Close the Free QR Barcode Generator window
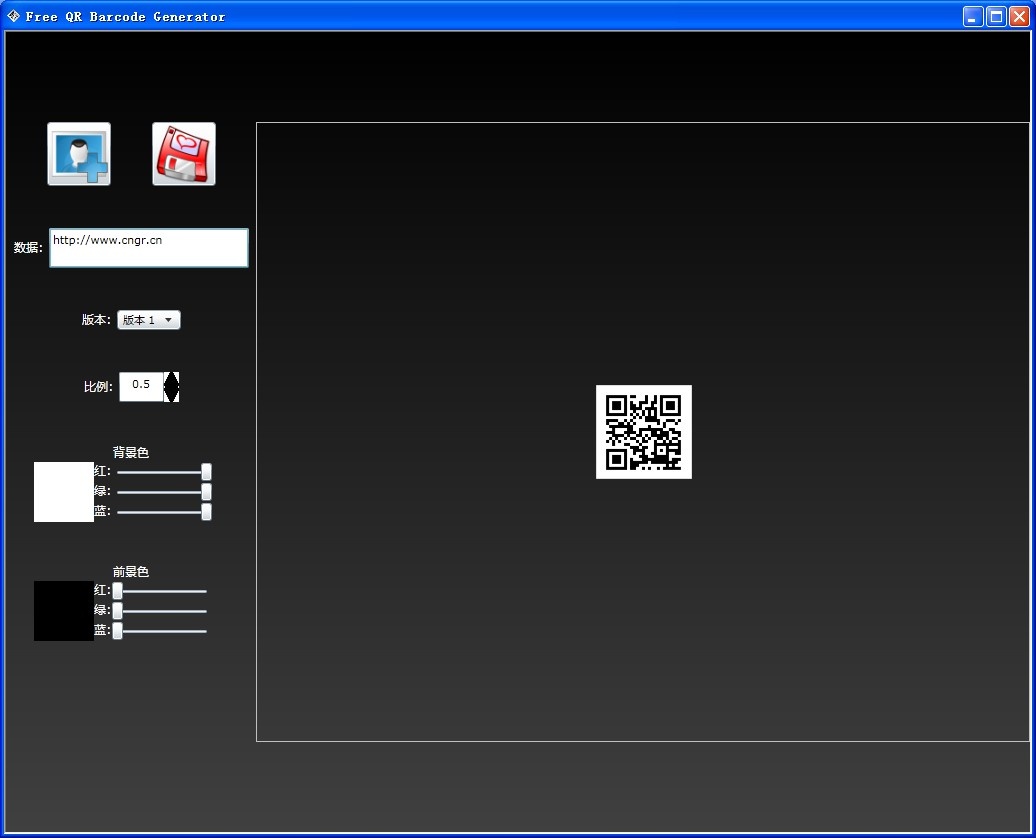 click(x=1019, y=17)
